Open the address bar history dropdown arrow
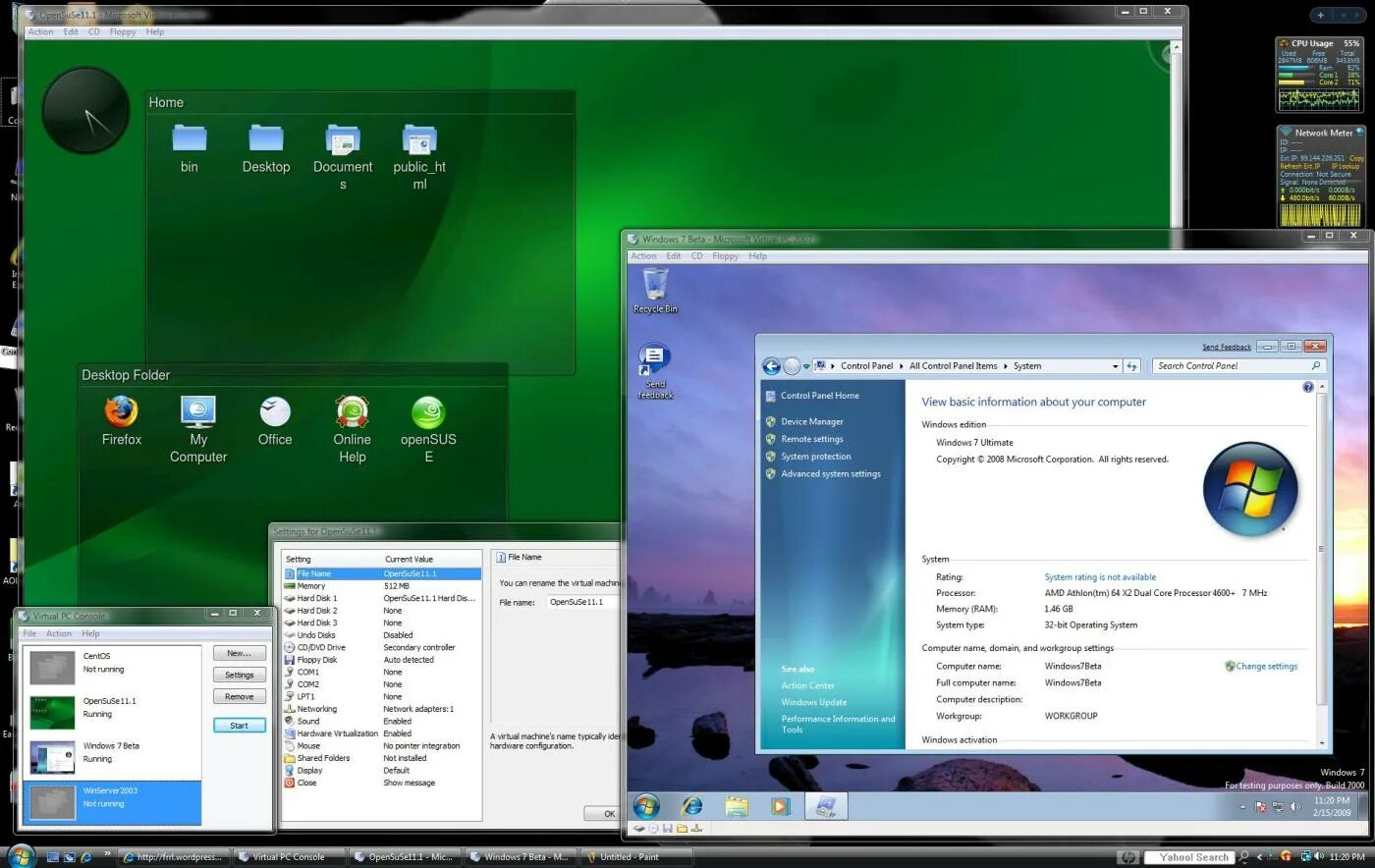 (1115, 366)
